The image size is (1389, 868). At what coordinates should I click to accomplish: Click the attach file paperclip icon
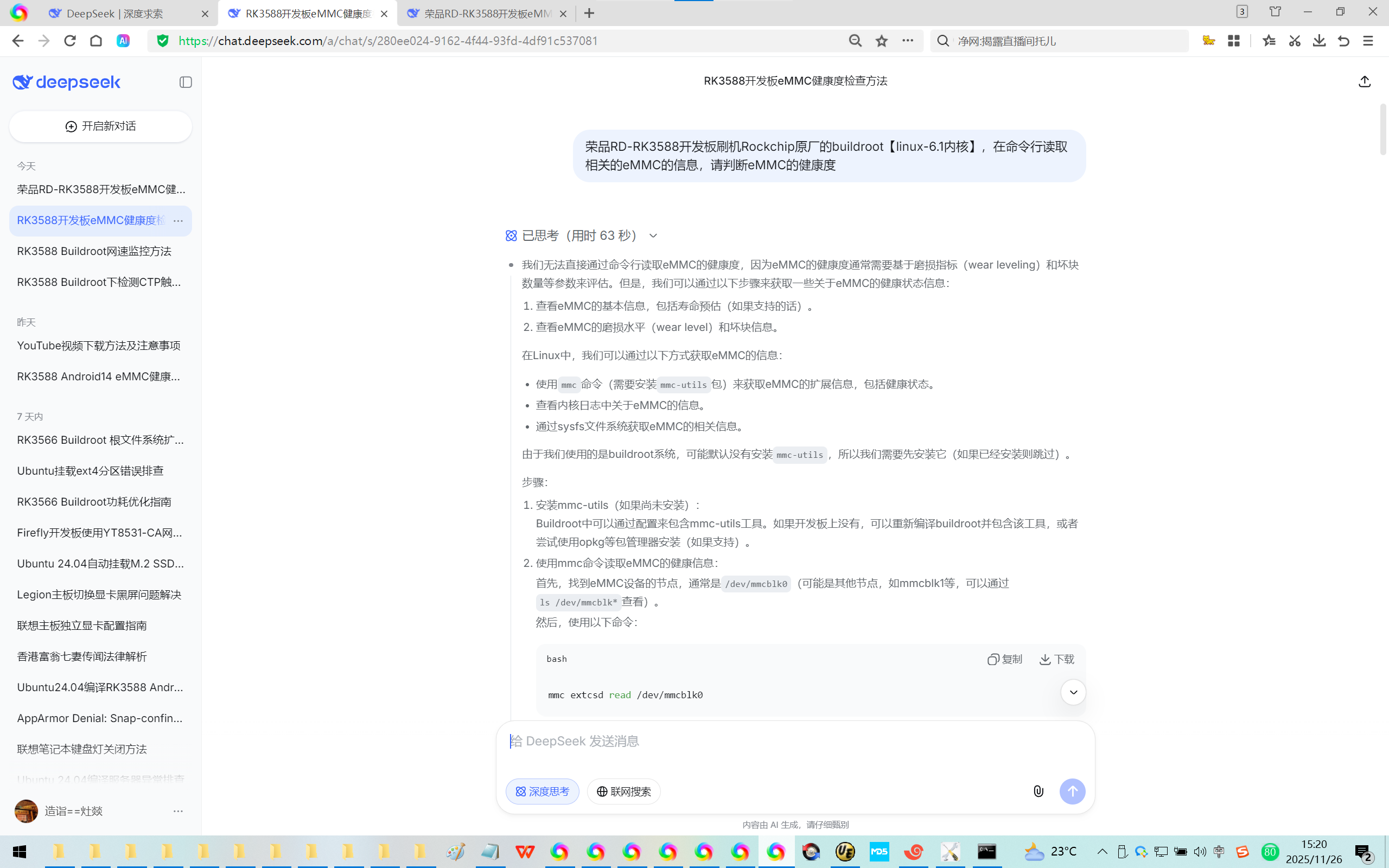tap(1038, 791)
